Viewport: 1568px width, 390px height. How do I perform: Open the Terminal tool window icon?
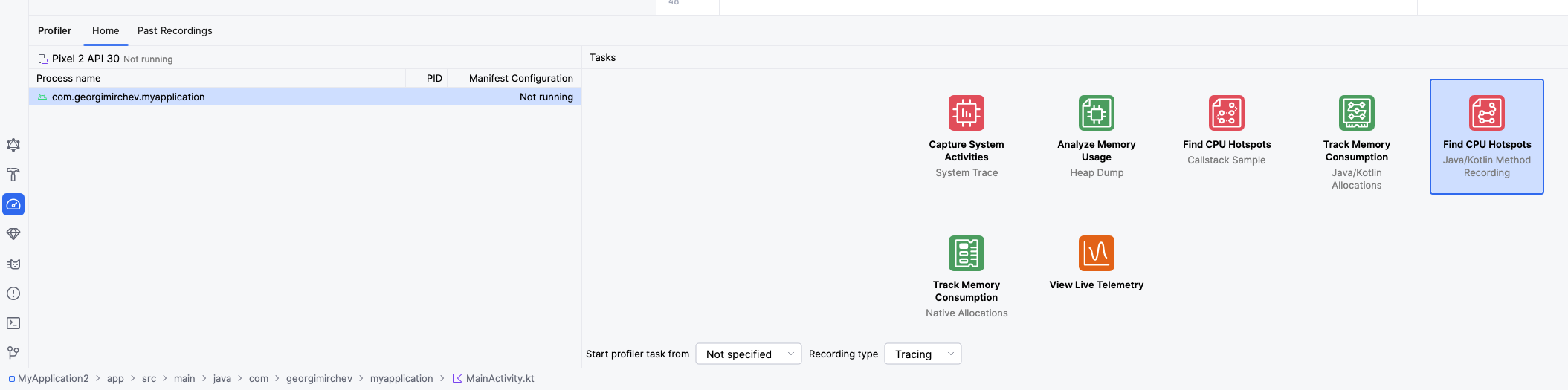tap(13, 323)
